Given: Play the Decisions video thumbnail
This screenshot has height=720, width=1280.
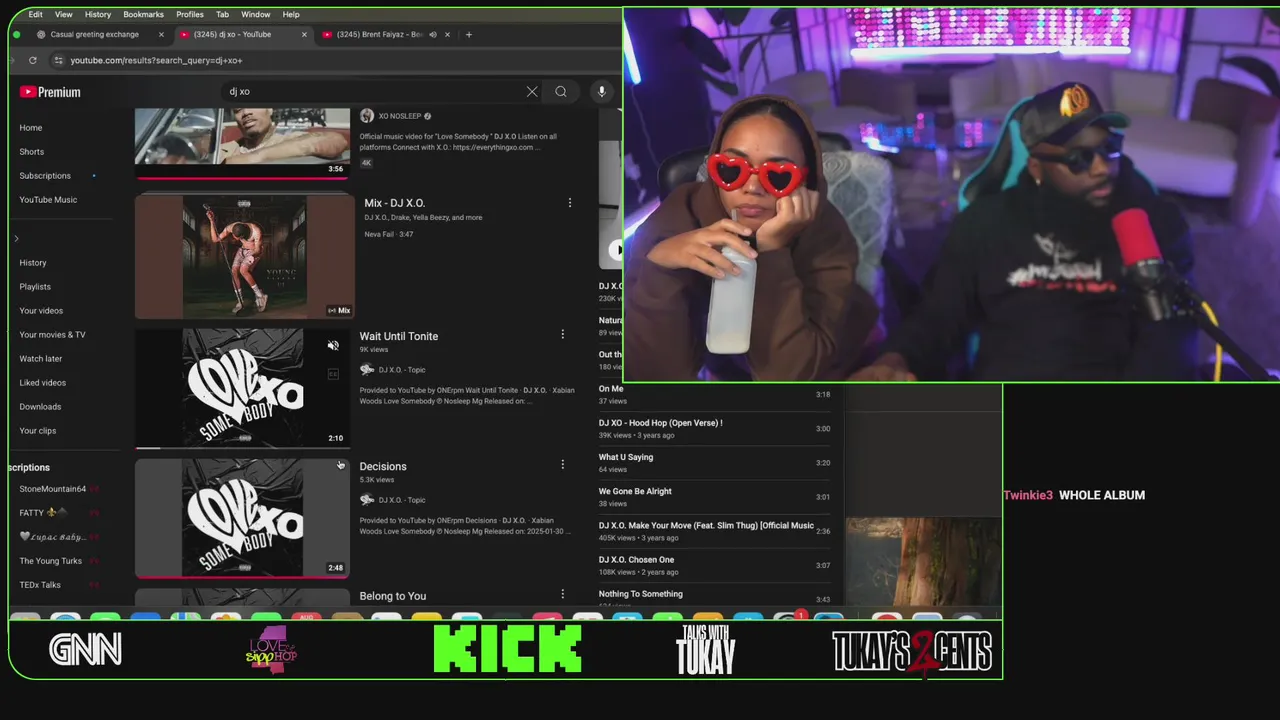Looking at the screenshot, I should click(243, 518).
